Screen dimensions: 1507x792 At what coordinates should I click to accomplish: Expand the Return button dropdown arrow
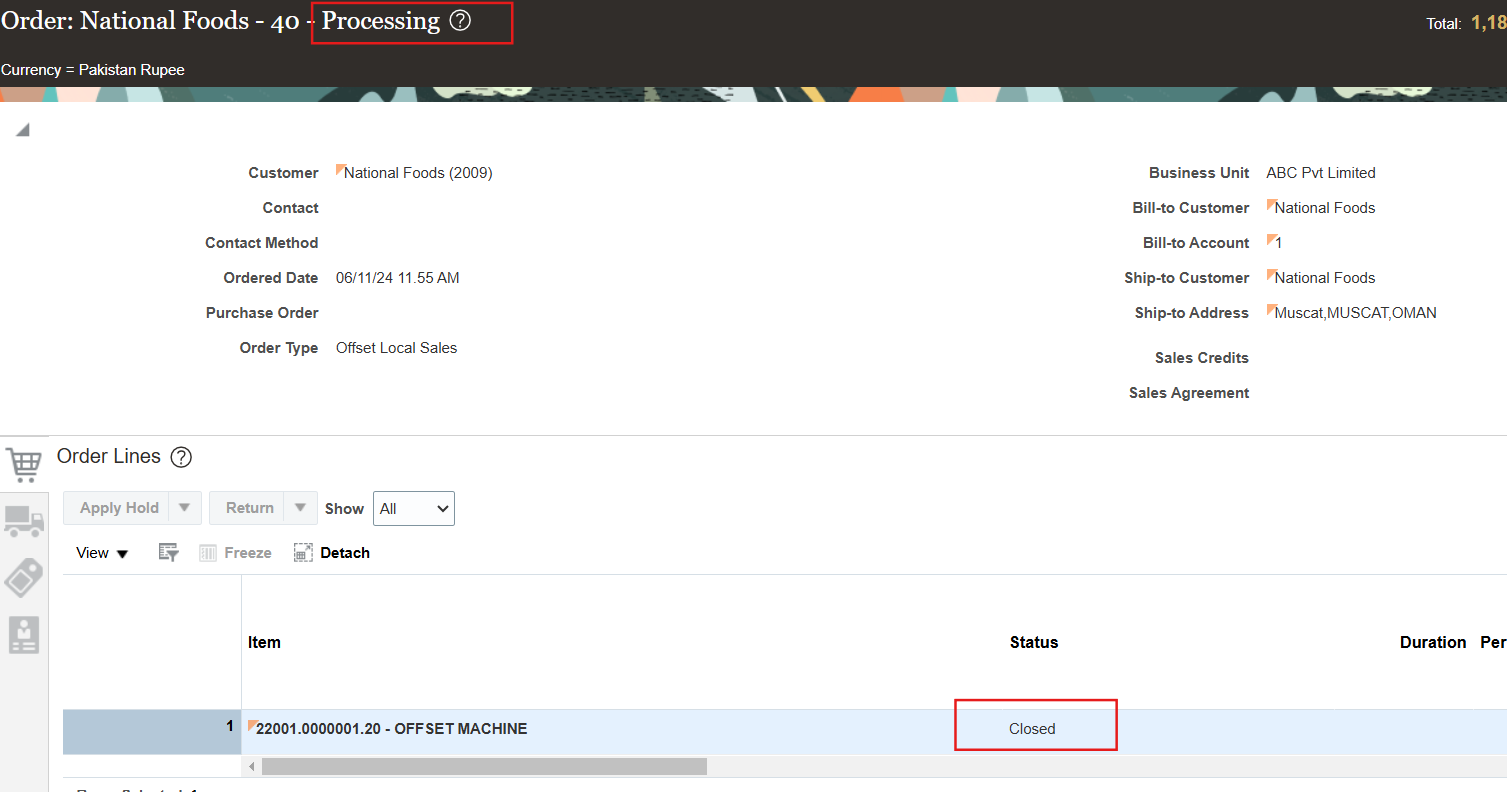point(300,507)
